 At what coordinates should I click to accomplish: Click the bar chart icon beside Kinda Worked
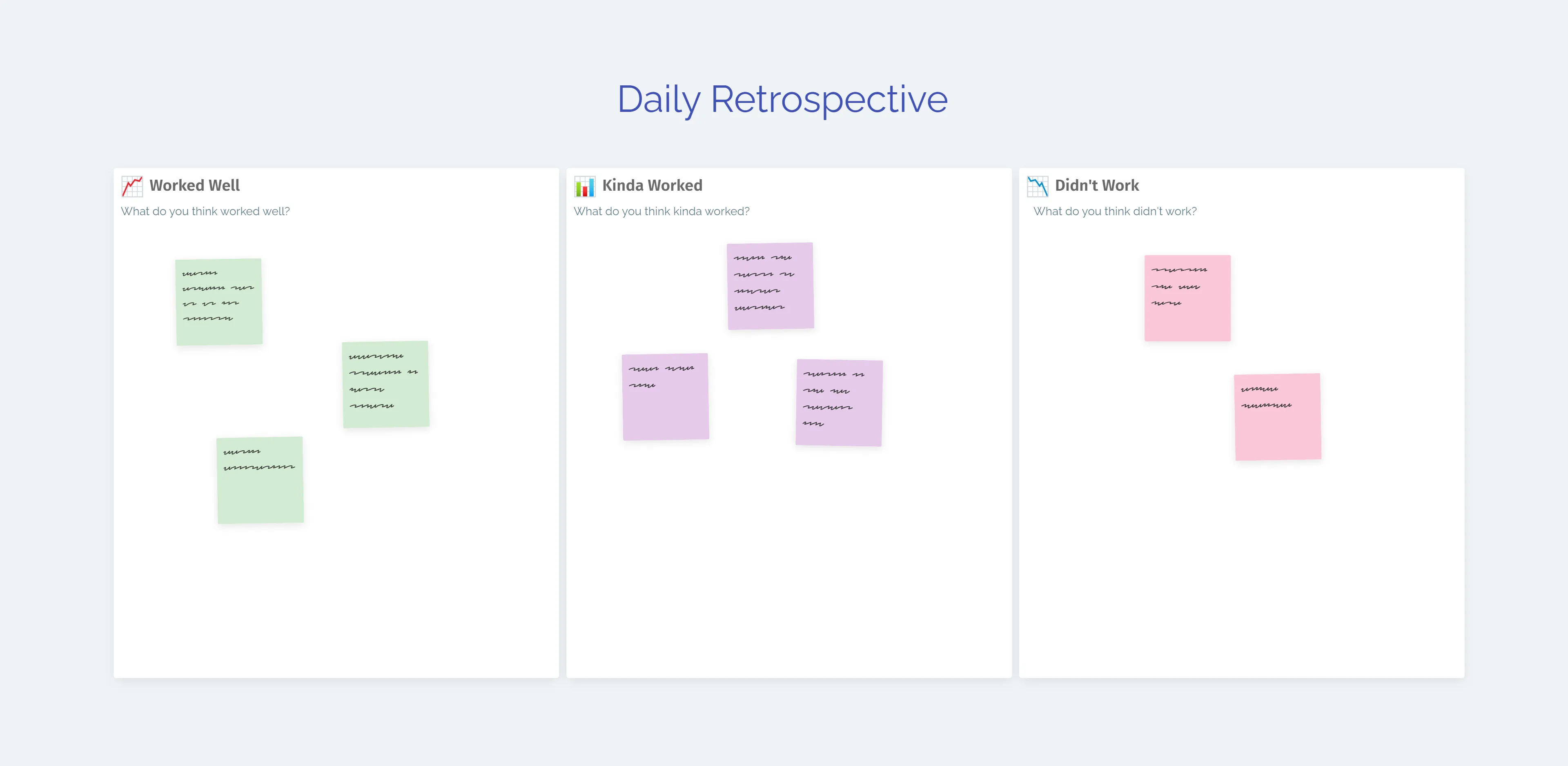pos(584,186)
